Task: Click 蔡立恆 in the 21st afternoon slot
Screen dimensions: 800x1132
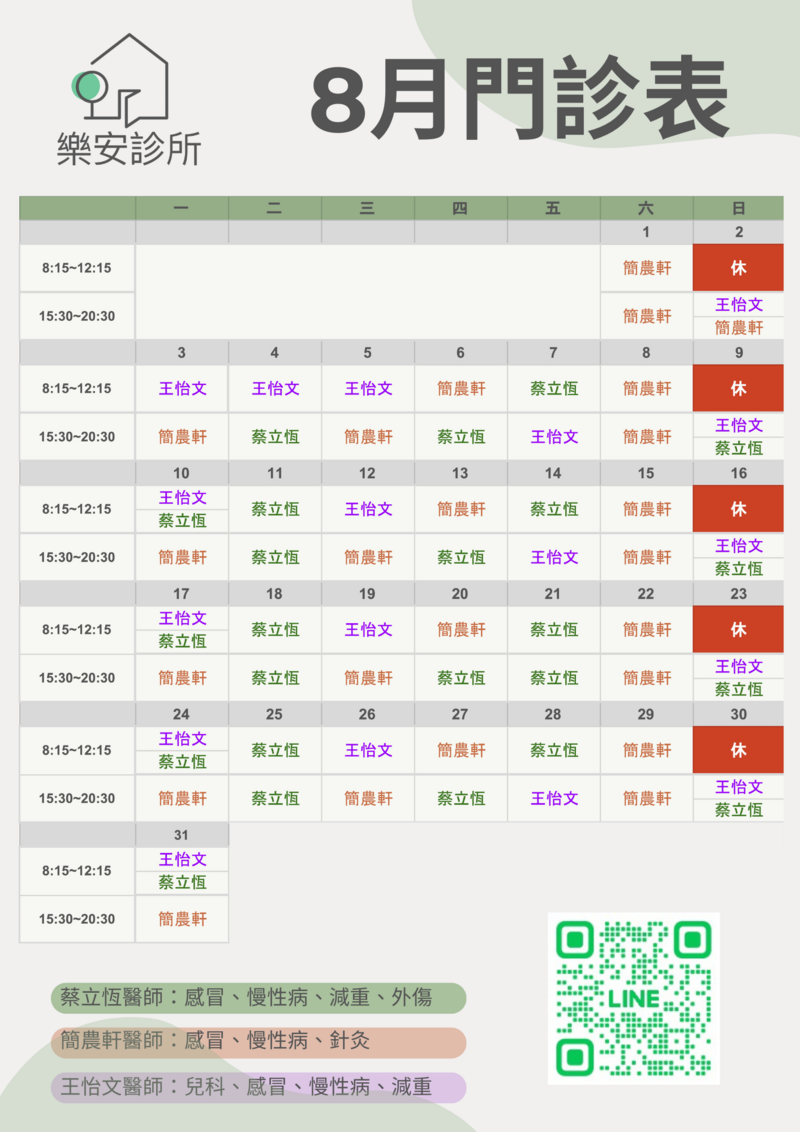Action: point(555,678)
